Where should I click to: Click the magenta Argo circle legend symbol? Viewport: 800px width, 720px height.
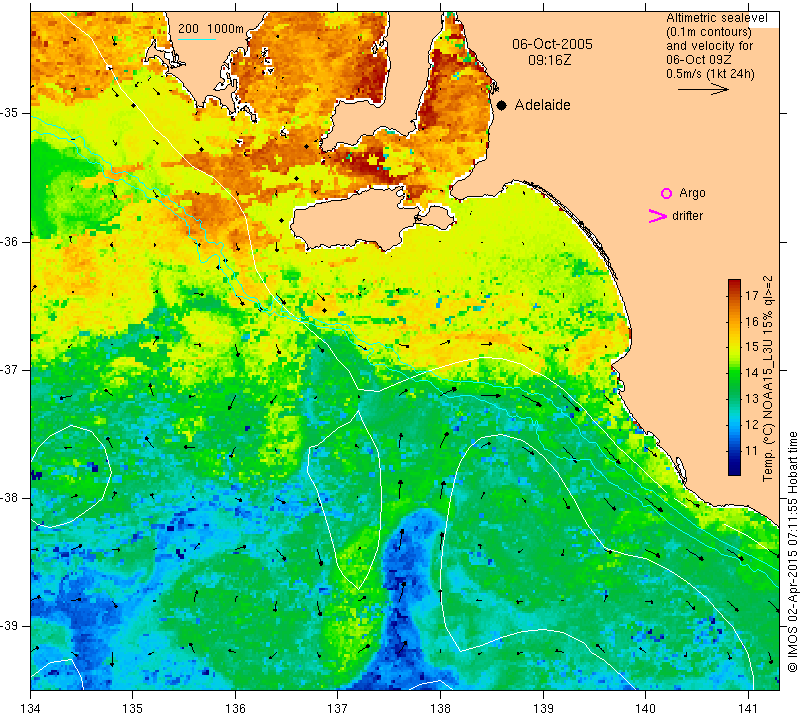(x=666, y=193)
